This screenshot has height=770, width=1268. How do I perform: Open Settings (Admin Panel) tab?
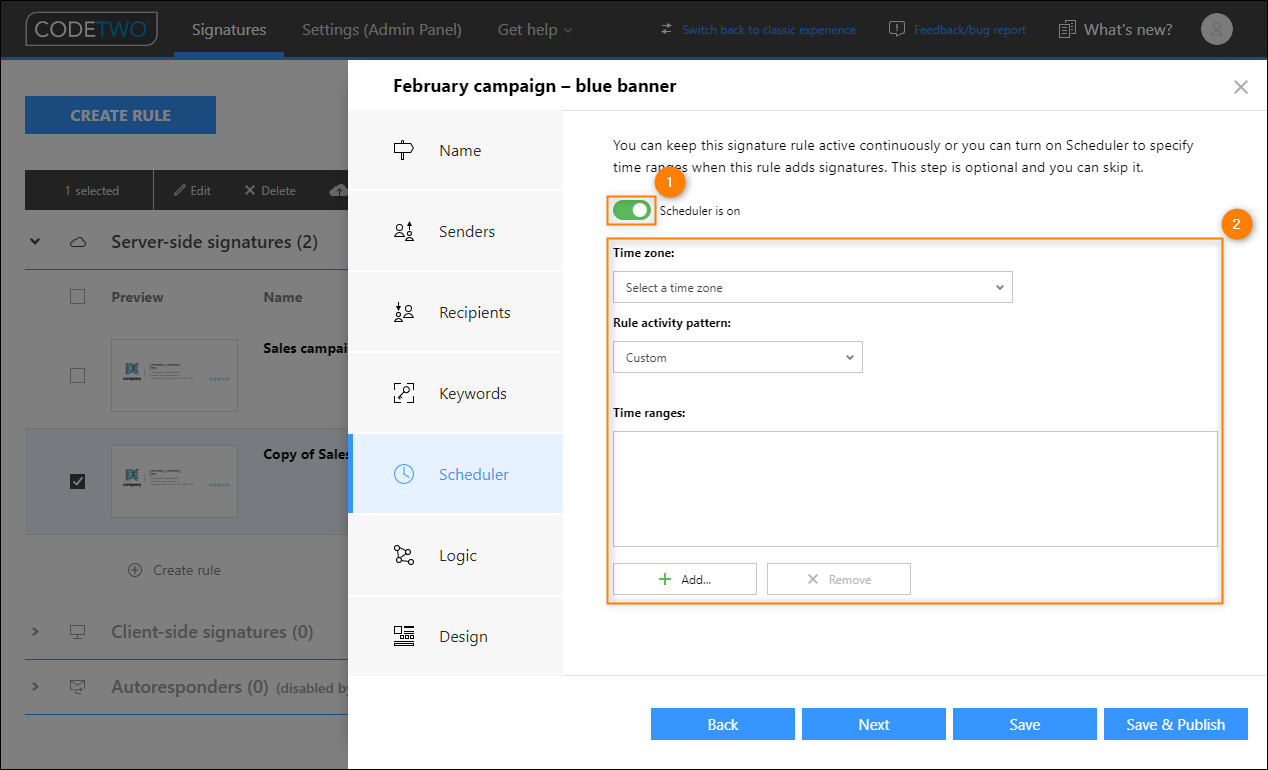pyautogui.click(x=382, y=29)
